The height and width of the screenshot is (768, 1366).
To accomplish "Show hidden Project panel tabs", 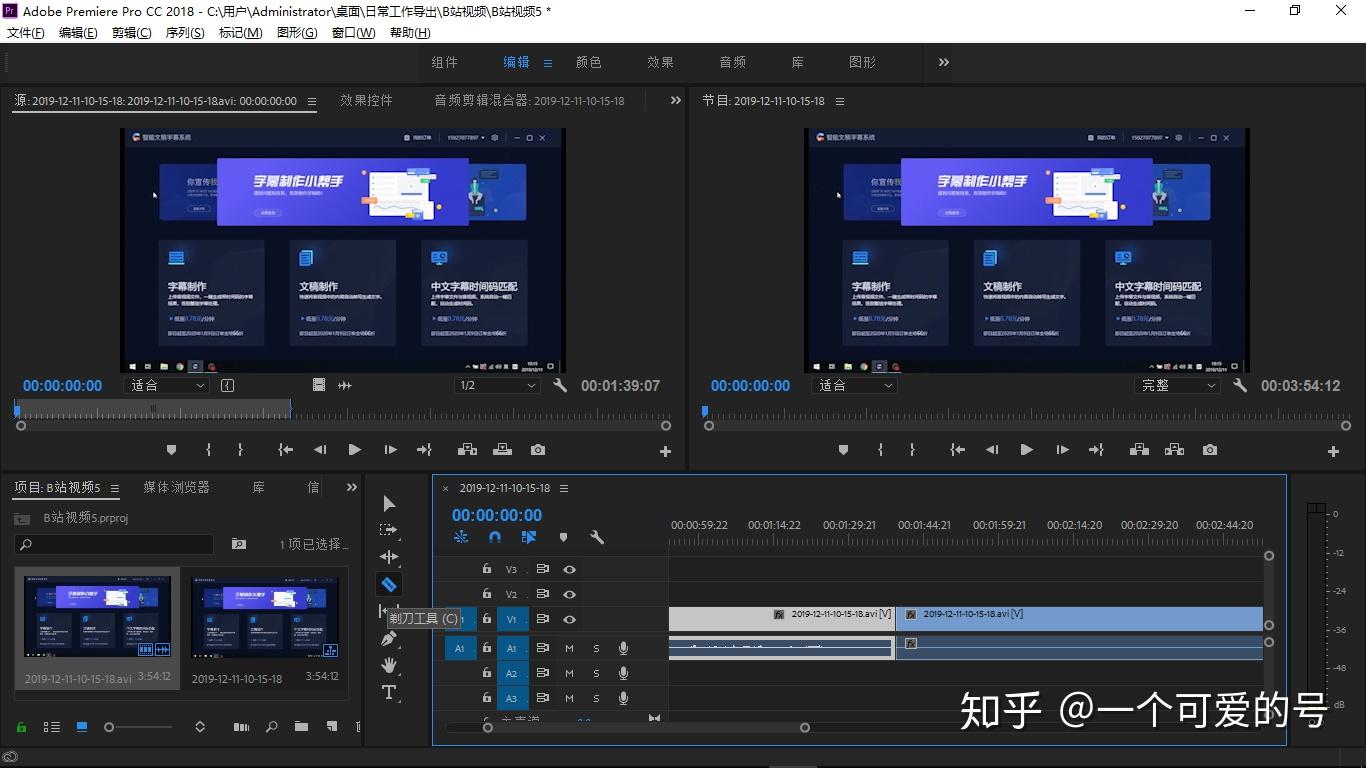I will tap(351, 487).
